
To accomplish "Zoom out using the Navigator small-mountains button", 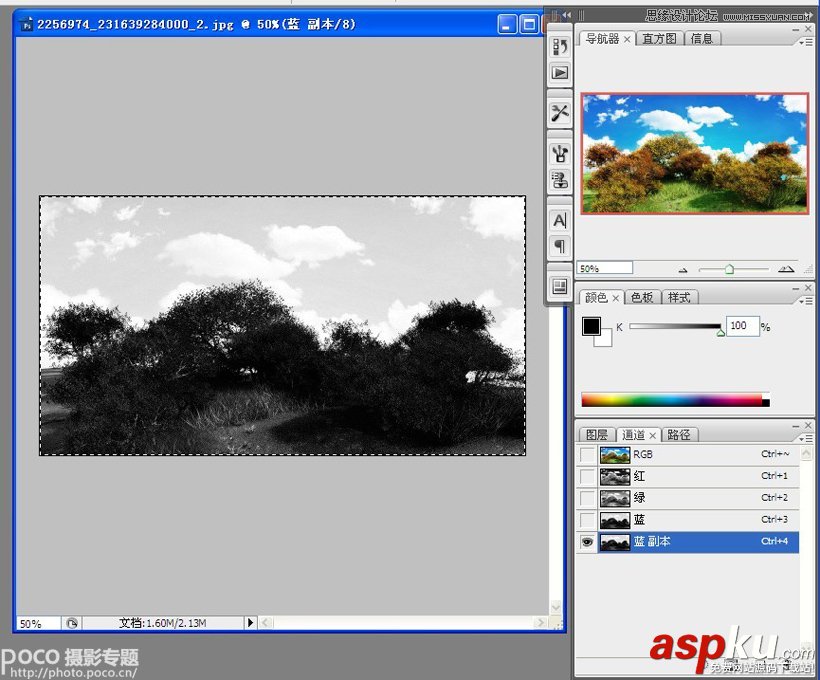I will tap(684, 269).
